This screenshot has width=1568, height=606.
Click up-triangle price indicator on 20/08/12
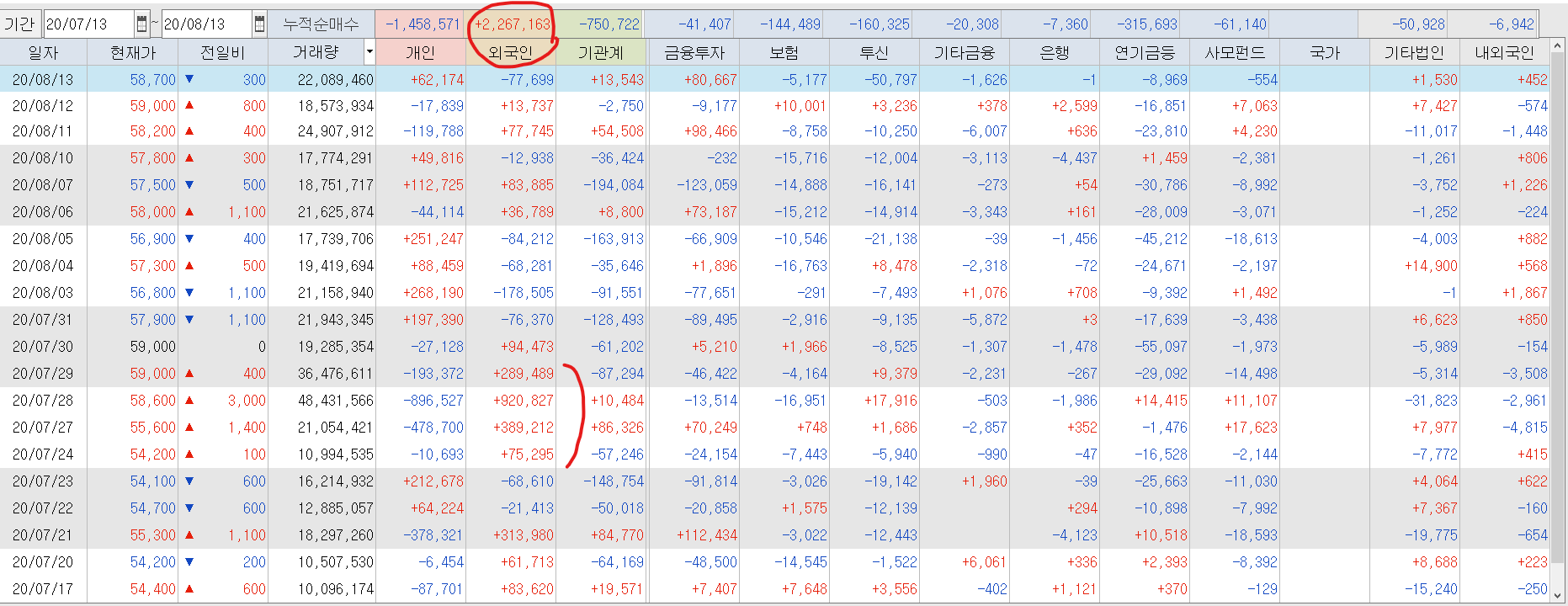tap(189, 105)
